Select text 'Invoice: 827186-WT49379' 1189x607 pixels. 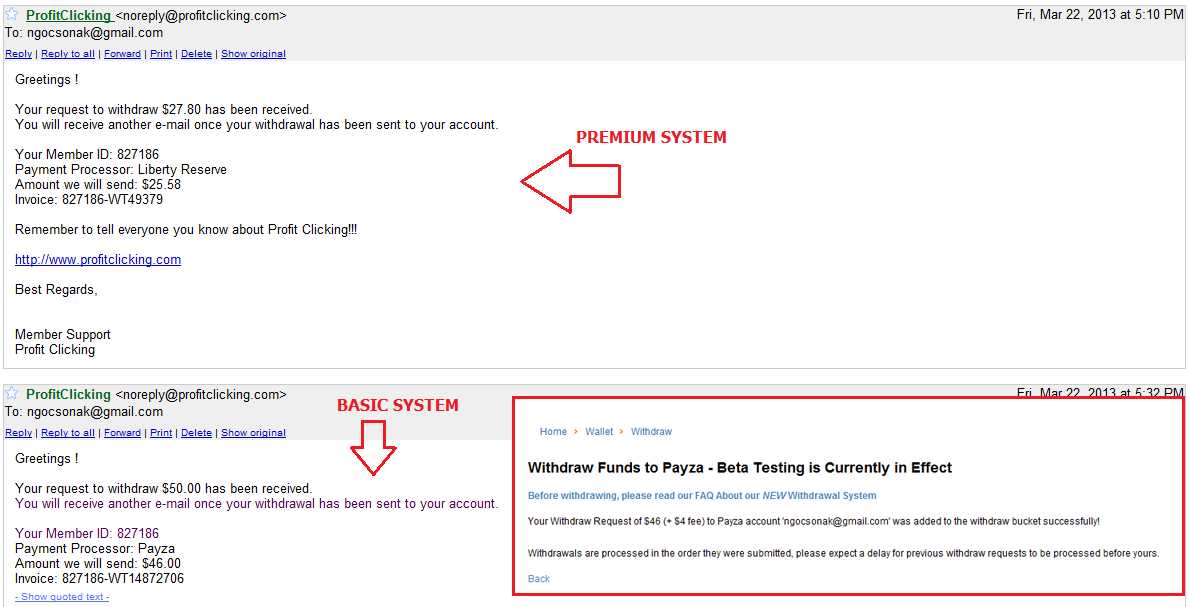click(x=89, y=200)
